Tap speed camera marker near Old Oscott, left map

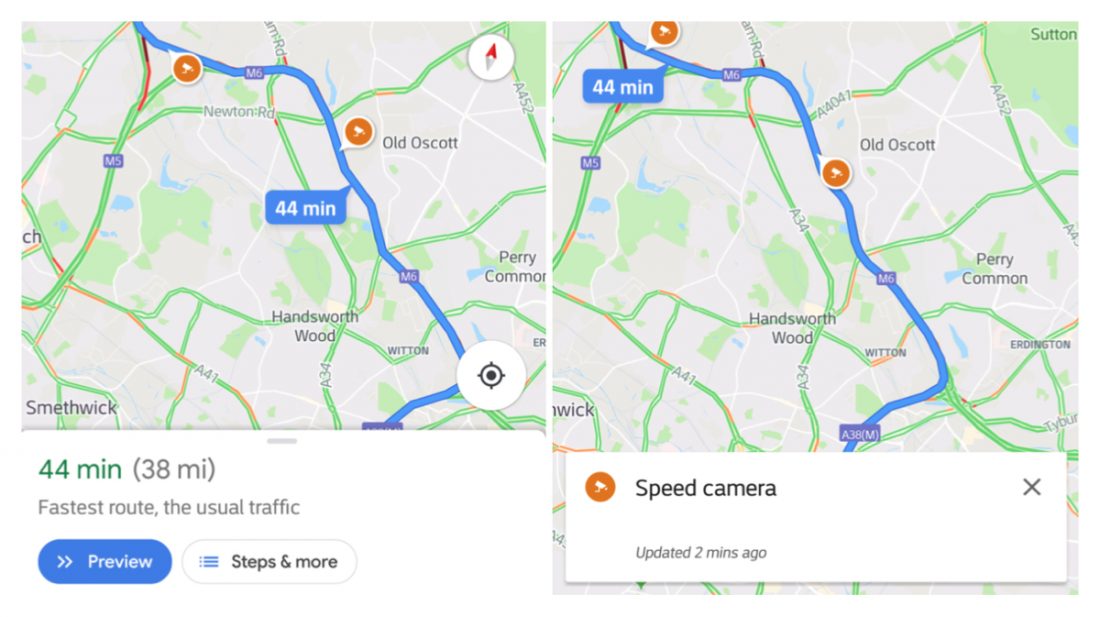tap(358, 131)
